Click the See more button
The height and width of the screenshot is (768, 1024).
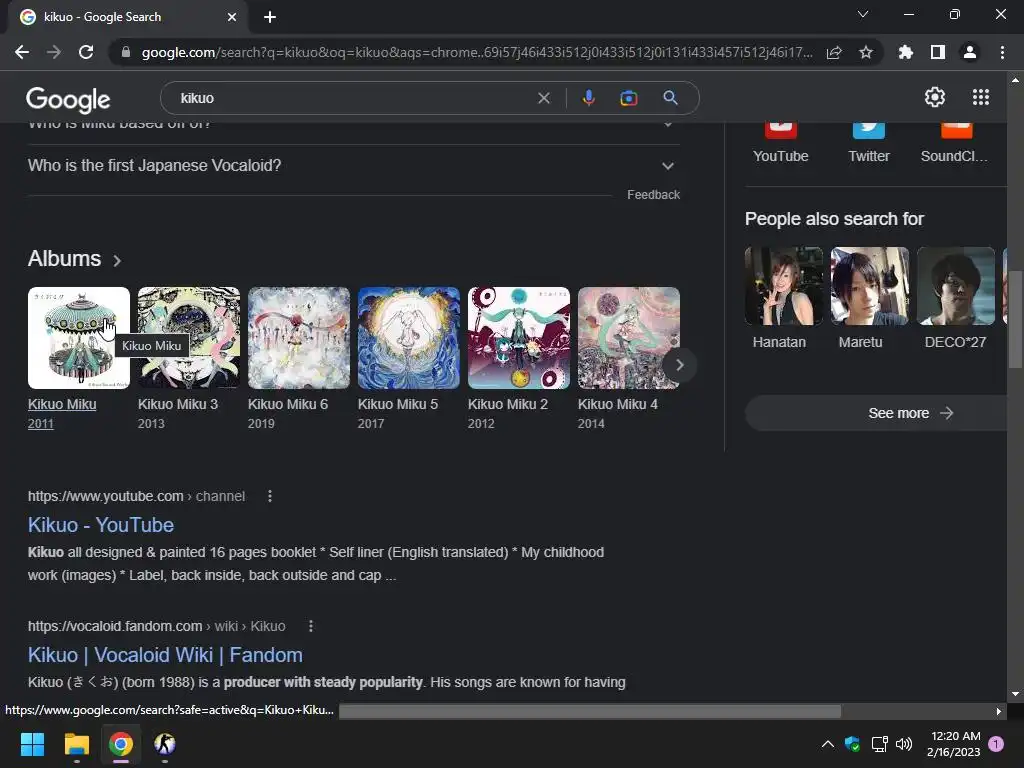(x=876, y=413)
